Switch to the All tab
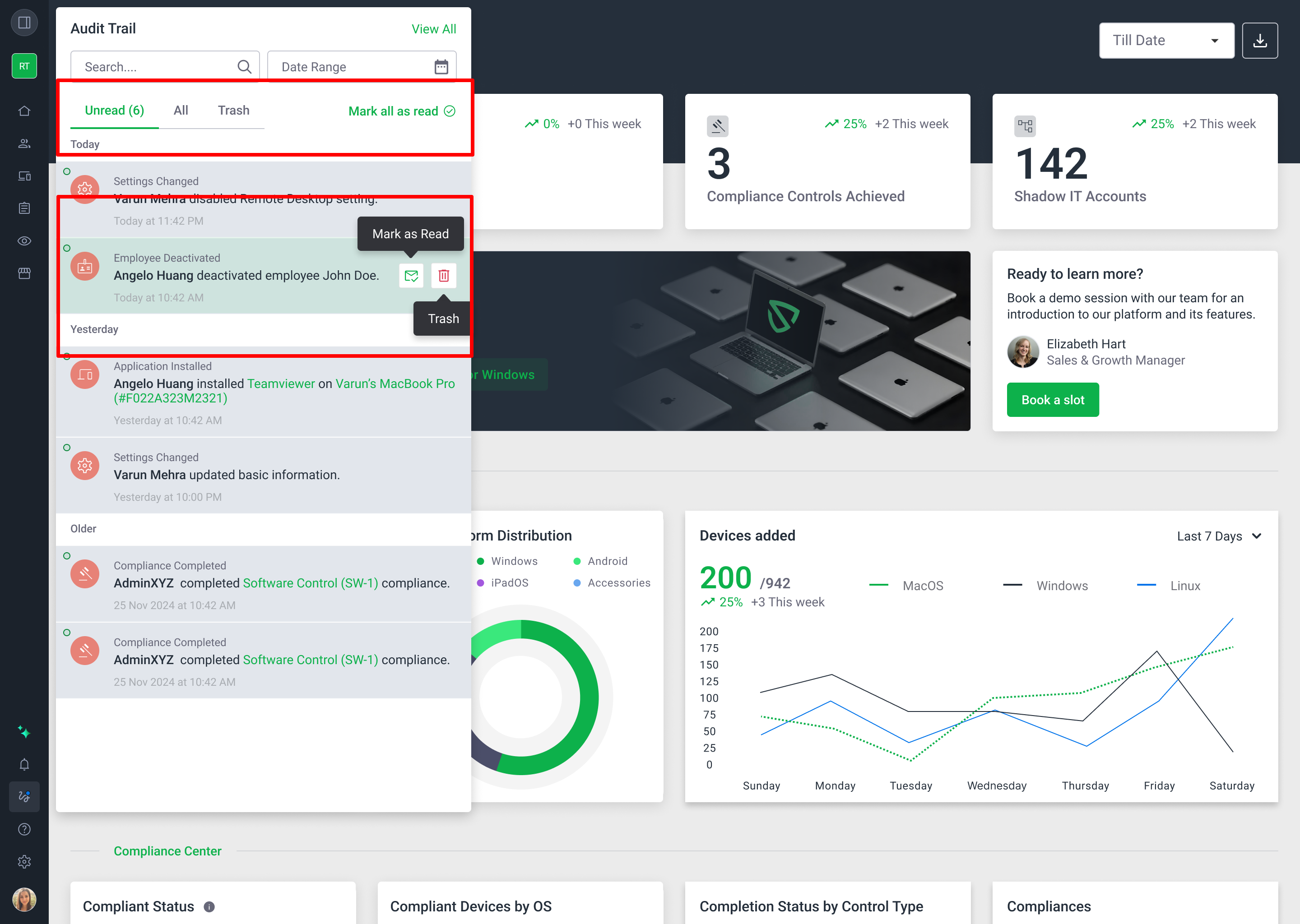 pos(181,111)
